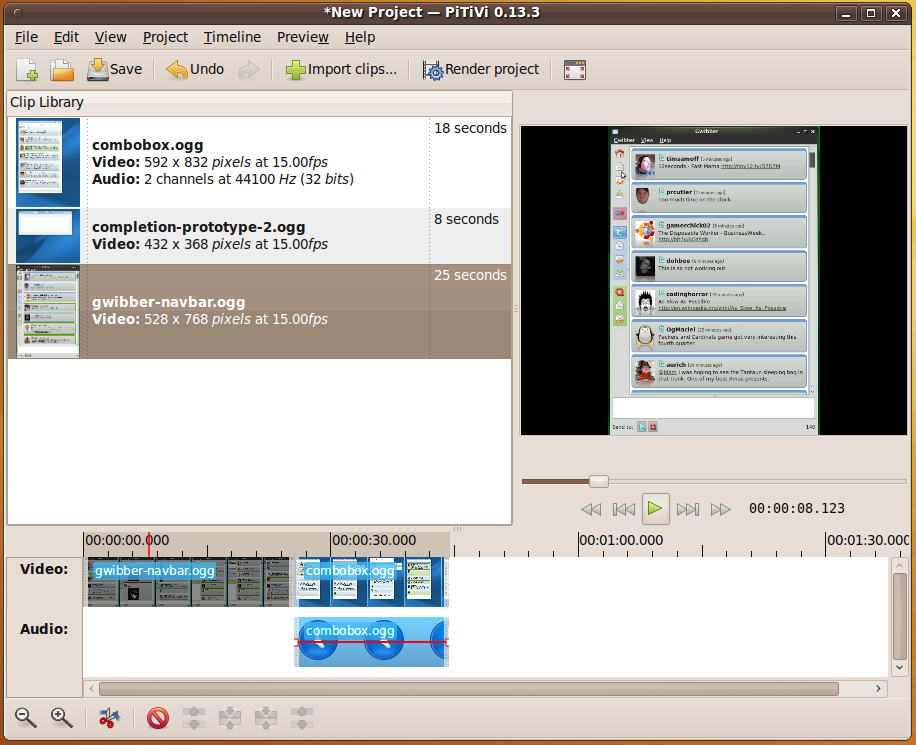Click the timeline vertical scrollbar up arrow
This screenshot has width=916, height=745.
point(900,566)
